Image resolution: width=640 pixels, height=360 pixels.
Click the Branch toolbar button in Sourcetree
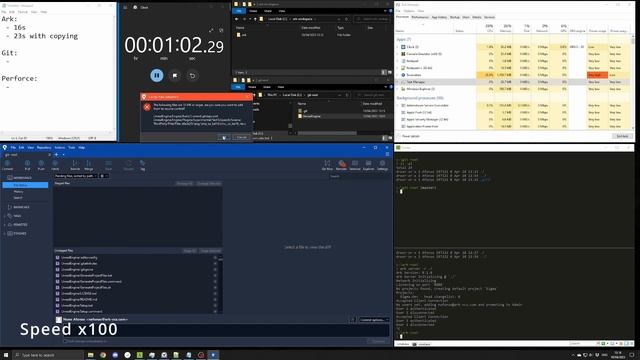click(x=75, y=165)
